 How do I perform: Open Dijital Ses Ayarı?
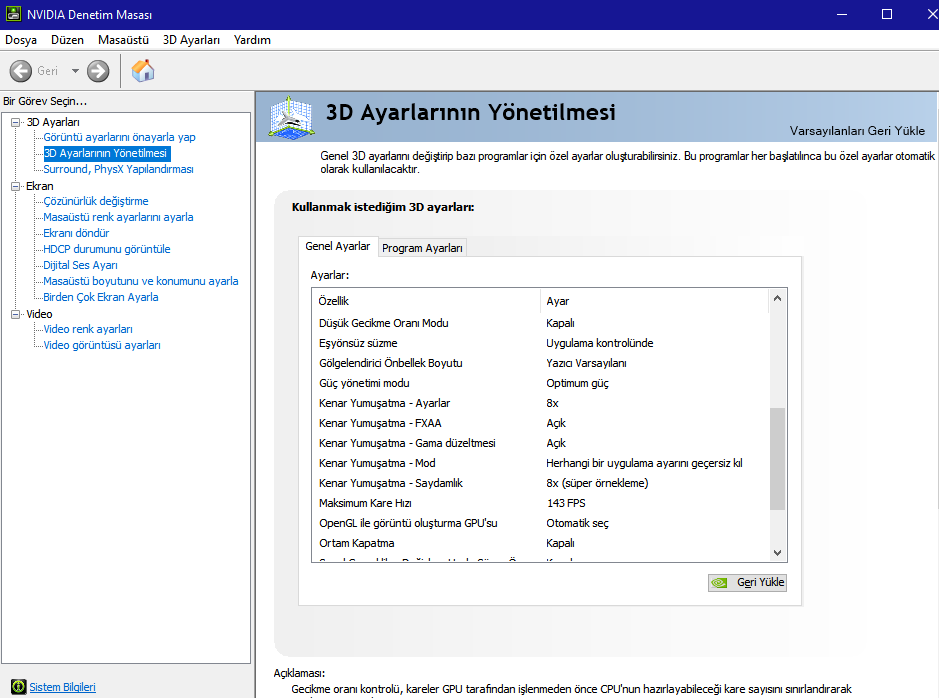pyautogui.click(x=80, y=265)
